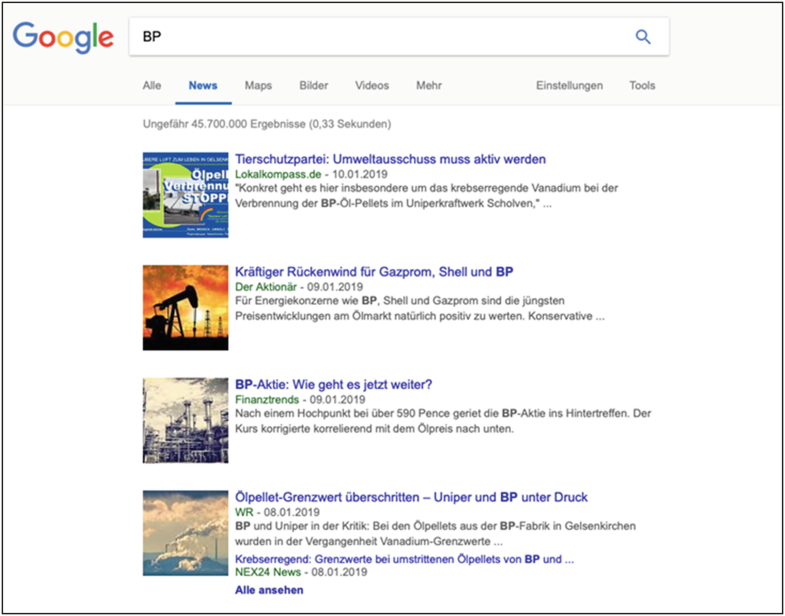Viewport: 785px width, 616px height.
Task: Open BP-Aktie: Wie geht es jetzt weiter
Action: point(333,385)
